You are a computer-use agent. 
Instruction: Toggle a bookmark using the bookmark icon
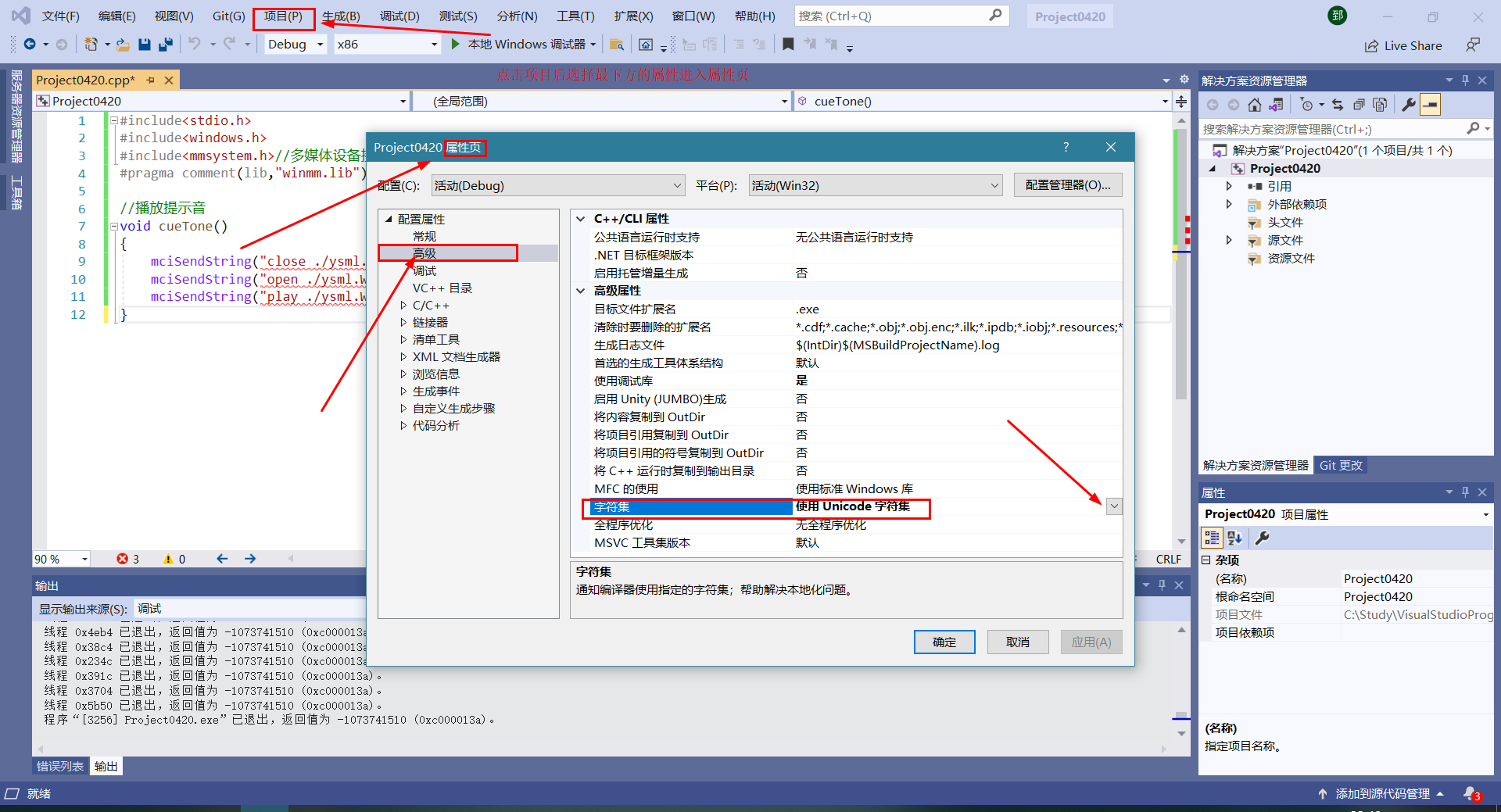(x=788, y=45)
